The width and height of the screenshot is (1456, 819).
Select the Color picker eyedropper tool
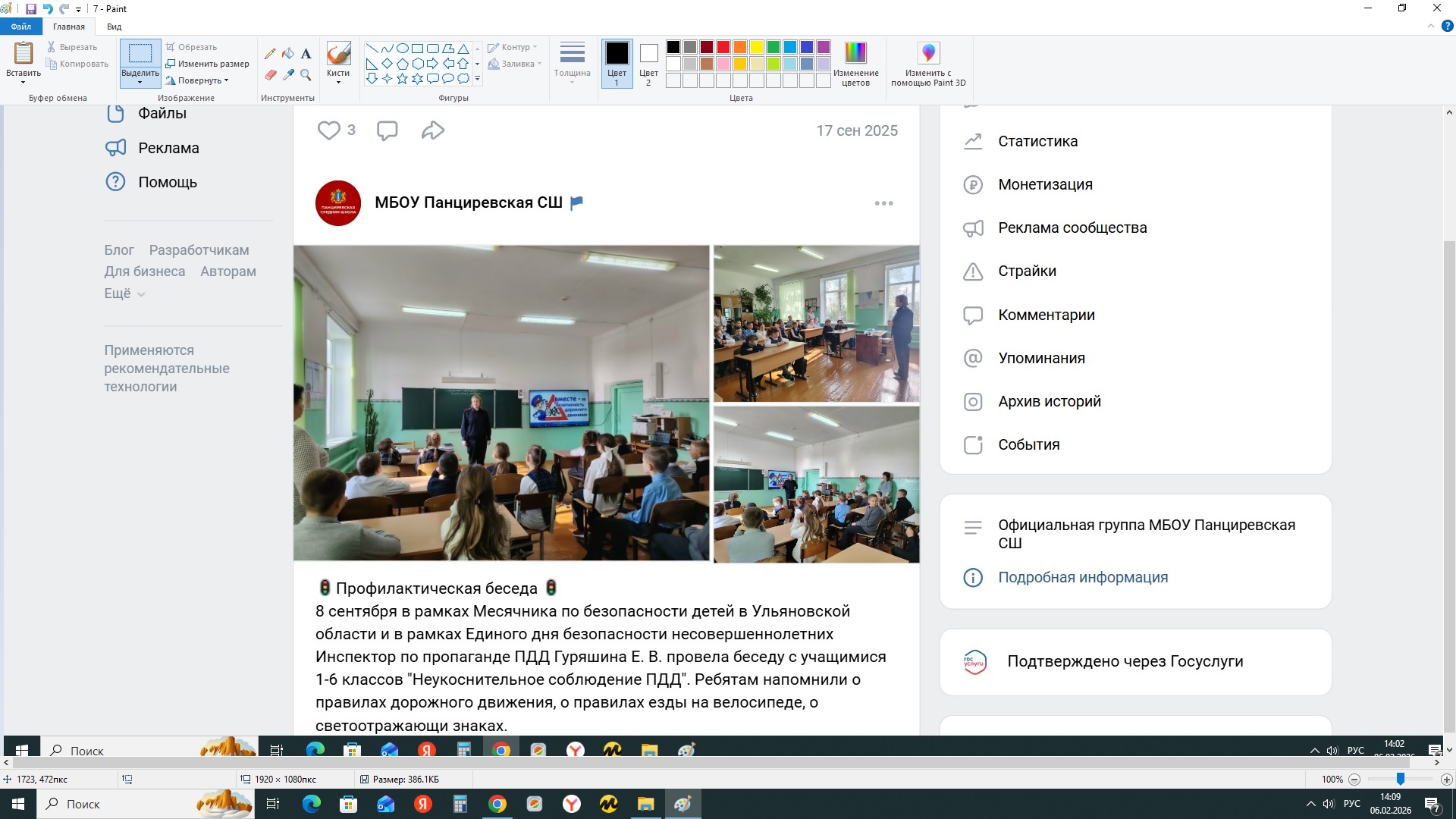pos(288,74)
